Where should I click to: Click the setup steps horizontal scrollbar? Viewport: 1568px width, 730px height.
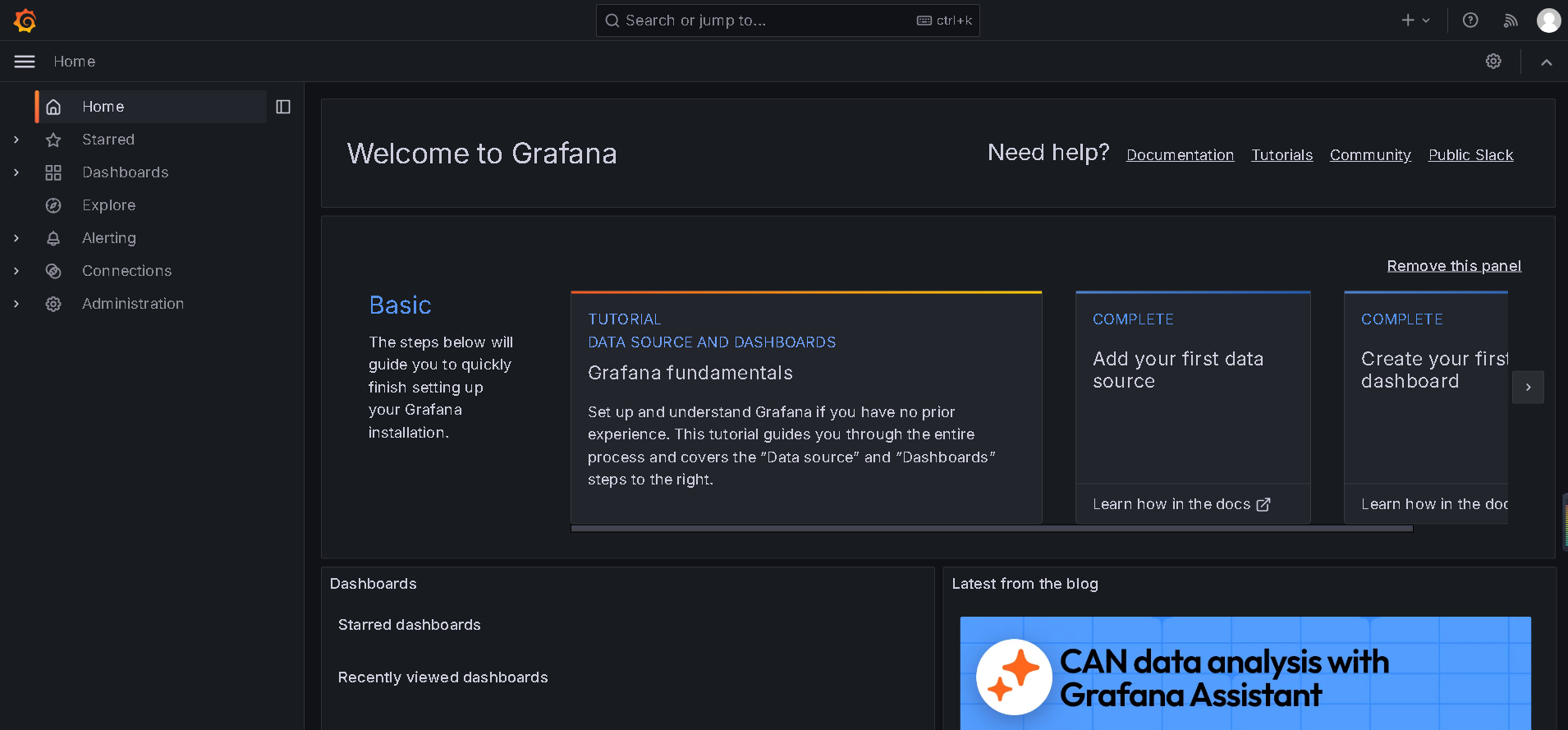point(992,529)
